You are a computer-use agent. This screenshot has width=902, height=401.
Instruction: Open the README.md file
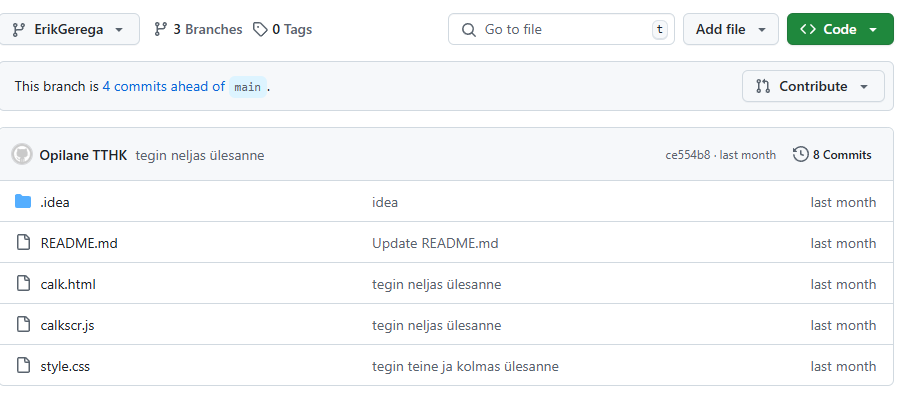click(x=79, y=243)
